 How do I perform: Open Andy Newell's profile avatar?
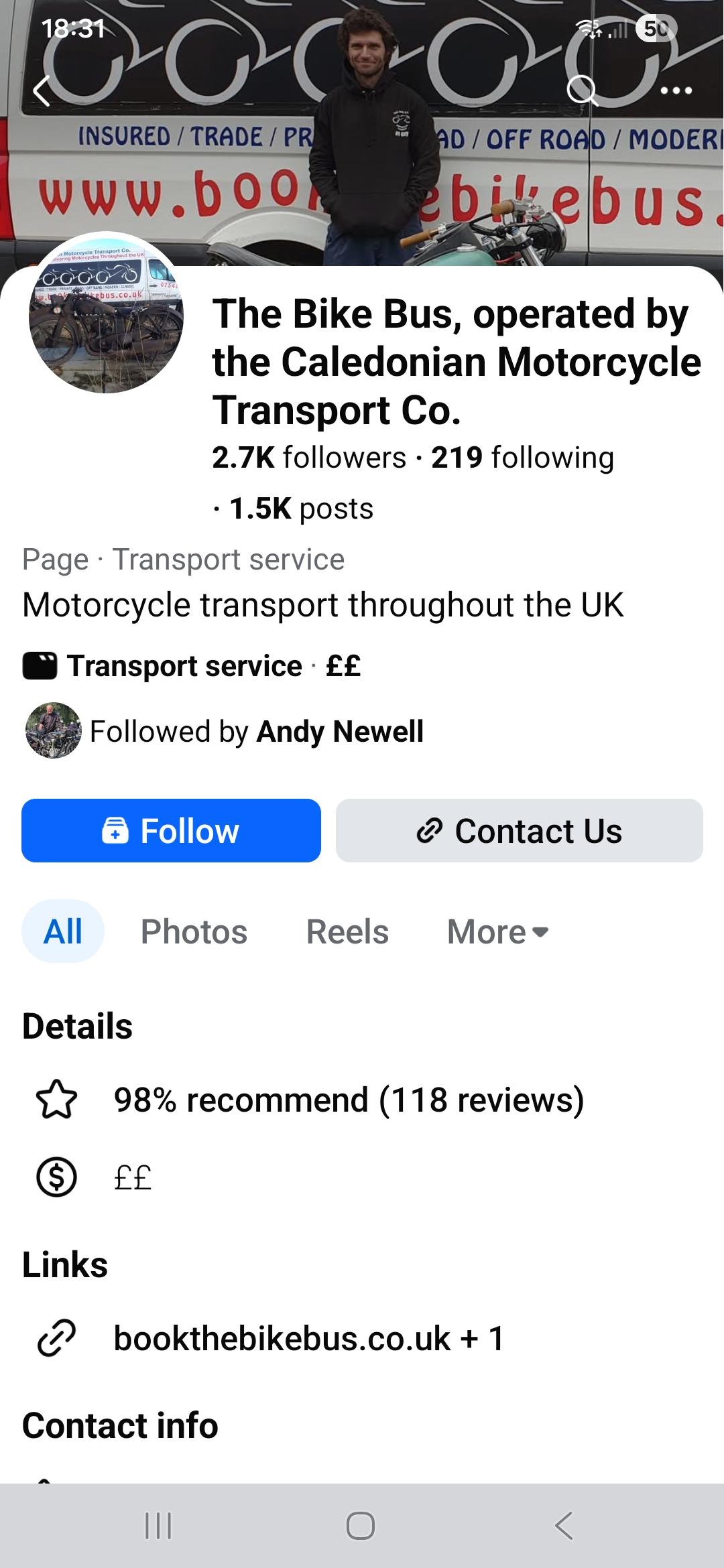53,730
